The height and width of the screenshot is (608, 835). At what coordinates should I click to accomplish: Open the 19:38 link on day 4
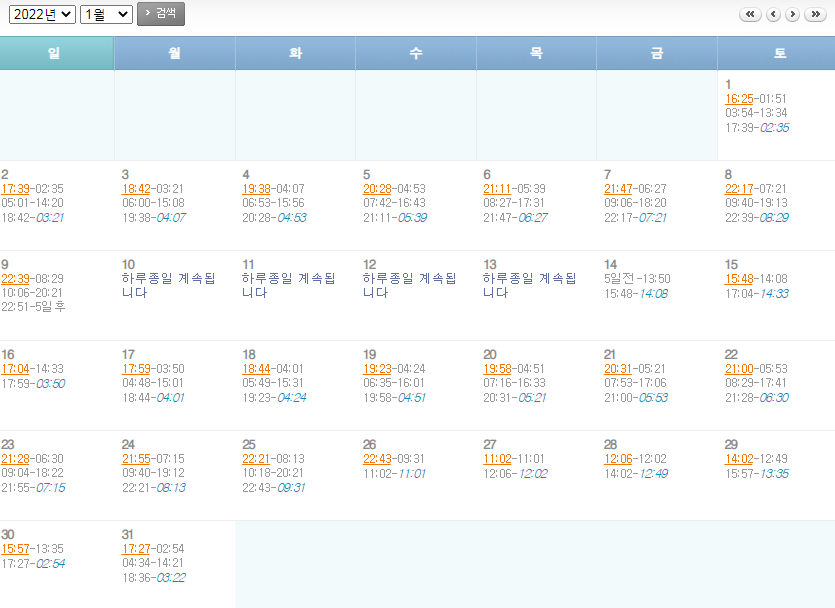coord(257,189)
